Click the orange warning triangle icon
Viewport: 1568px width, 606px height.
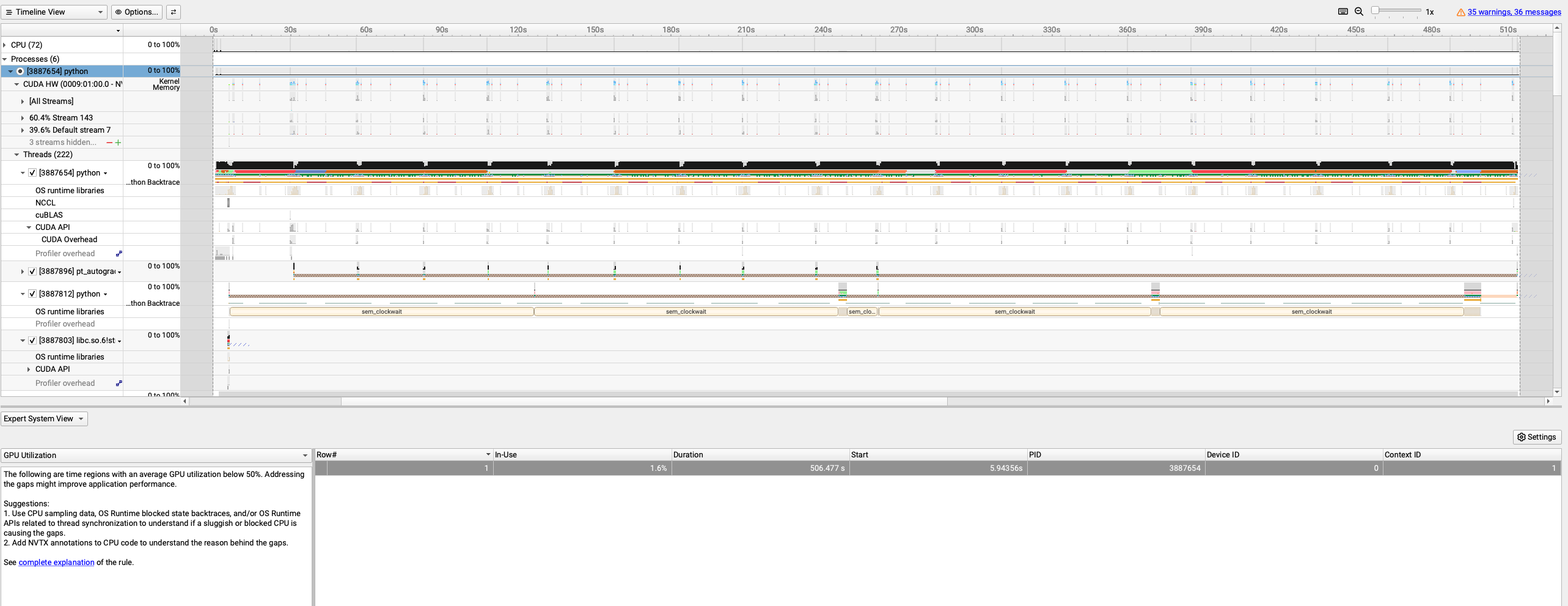click(1460, 12)
